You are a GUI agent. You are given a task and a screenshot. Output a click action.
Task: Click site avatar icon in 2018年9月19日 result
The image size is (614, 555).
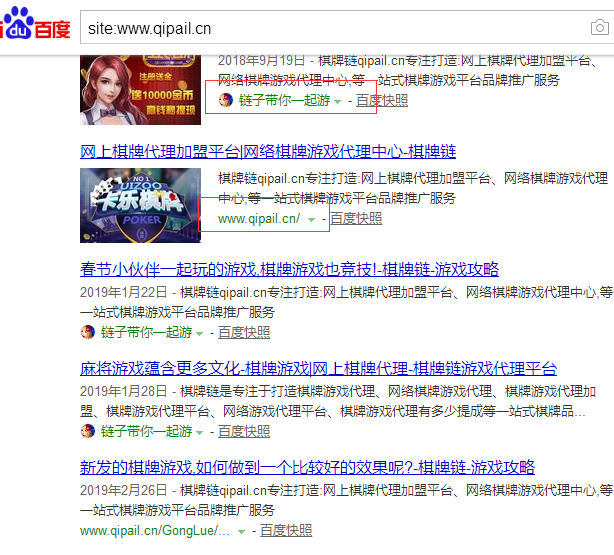(x=226, y=100)
